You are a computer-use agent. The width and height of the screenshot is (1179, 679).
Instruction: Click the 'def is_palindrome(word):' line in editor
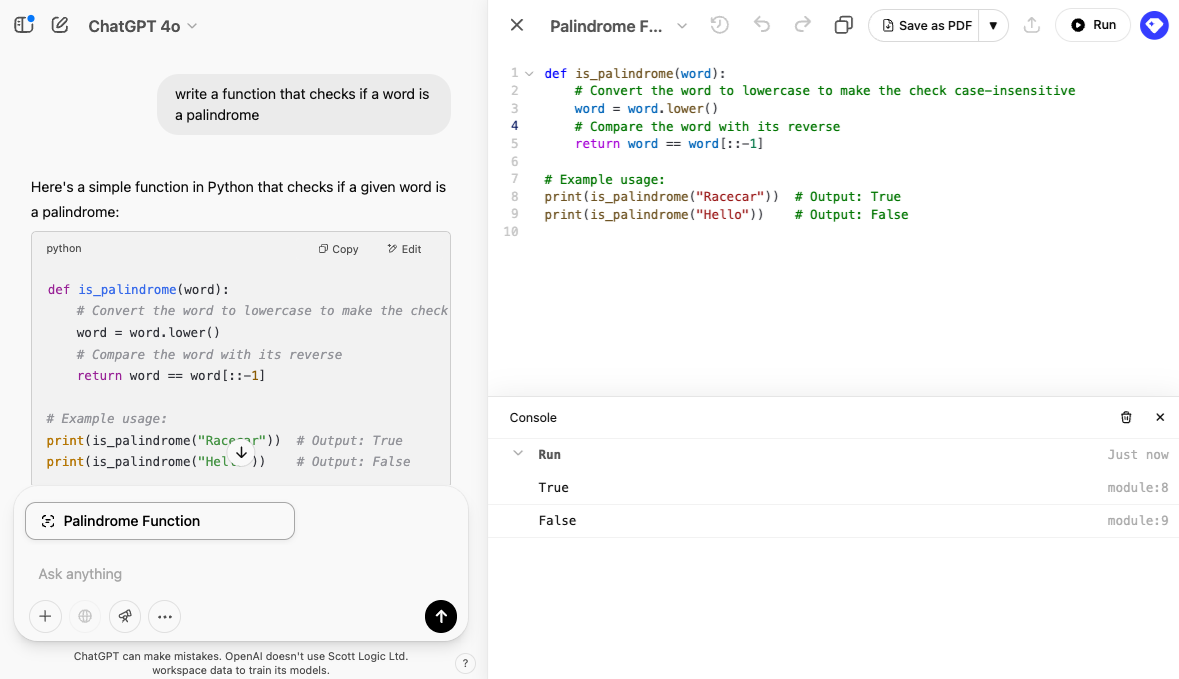pyautogui.click(x=635, y=74)
